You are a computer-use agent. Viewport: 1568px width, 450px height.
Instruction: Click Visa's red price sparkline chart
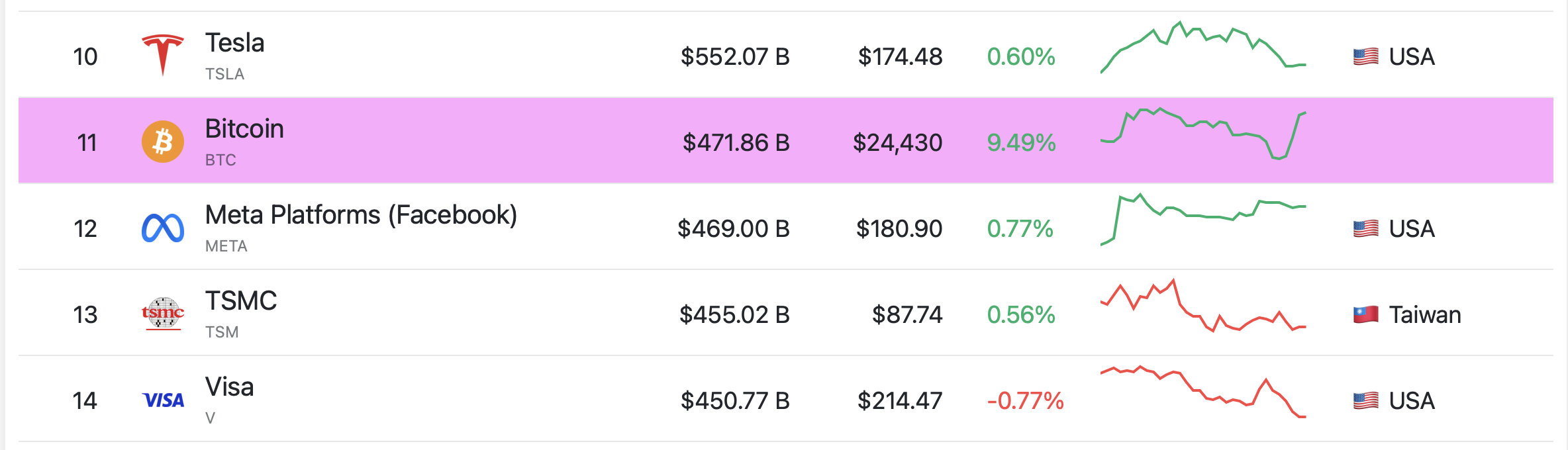1202,392
